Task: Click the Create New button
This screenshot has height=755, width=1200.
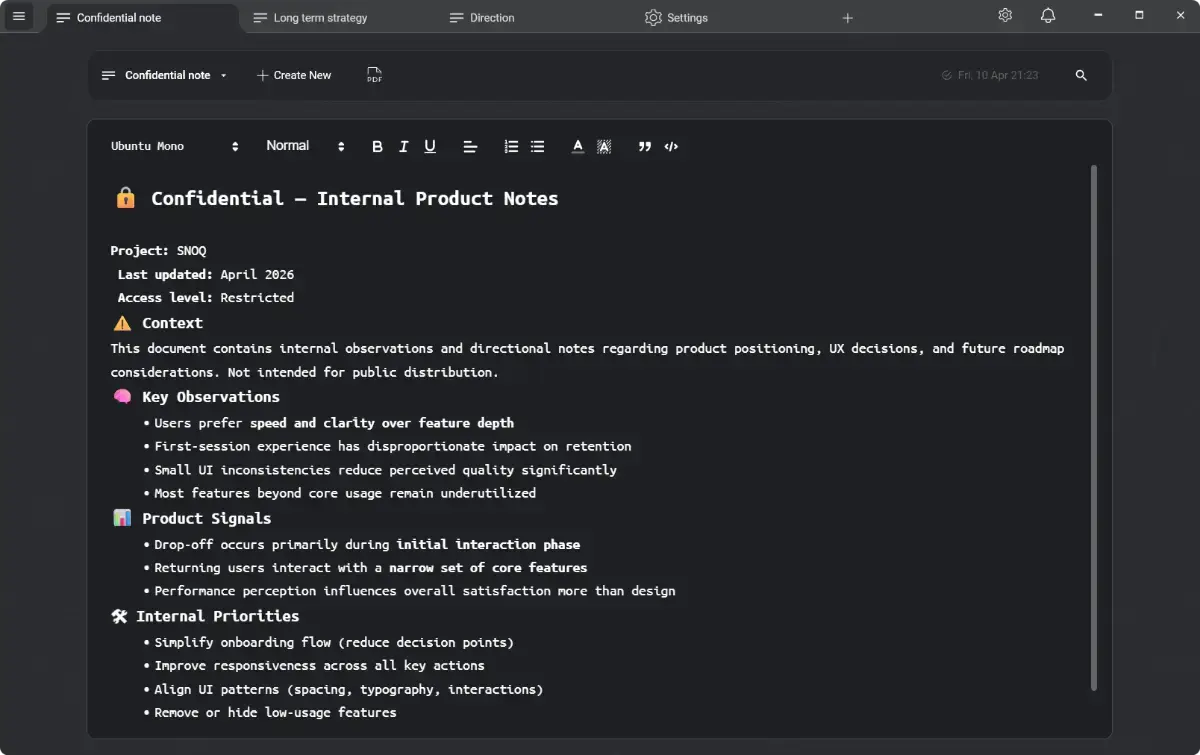Action: pos(294,75)
